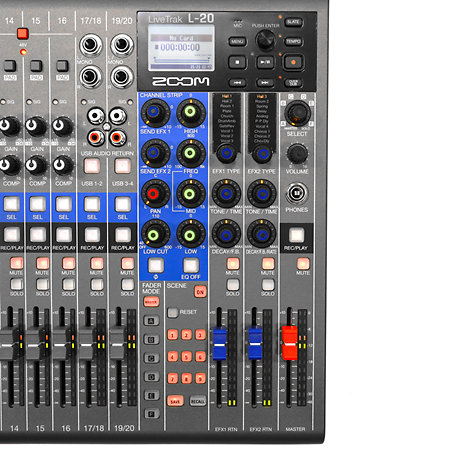450x450 pixels.
Task: Turn the EFX2 TYPE selector knob
Action: [x=262, y=154]
